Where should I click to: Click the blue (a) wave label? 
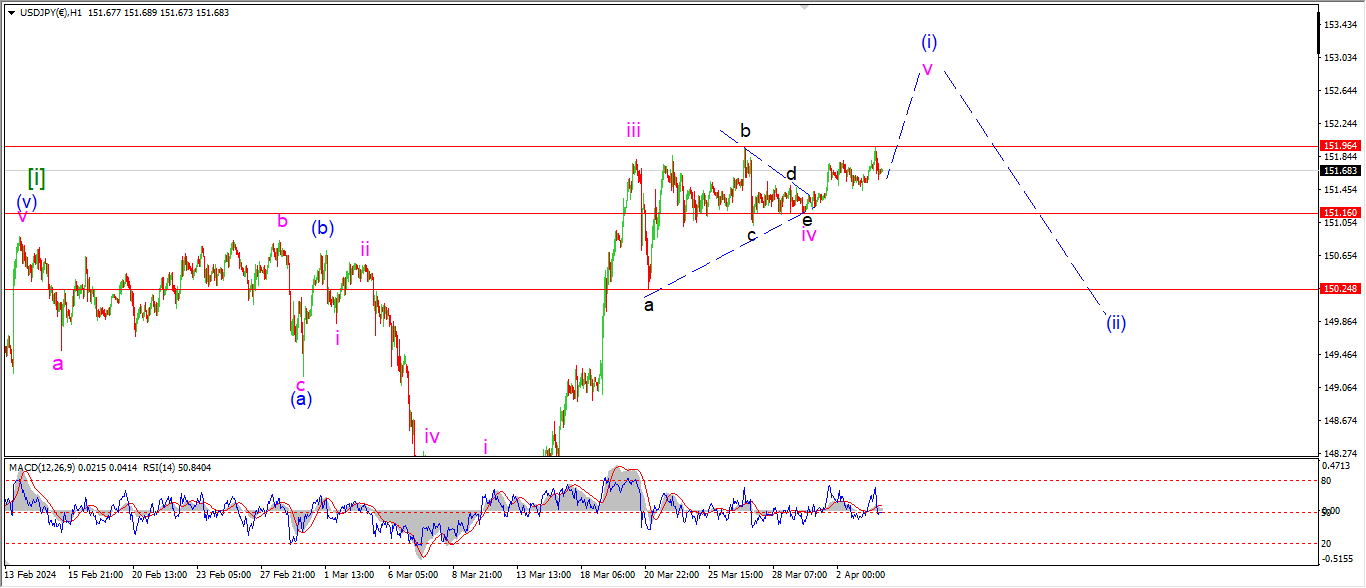point(301,399)
